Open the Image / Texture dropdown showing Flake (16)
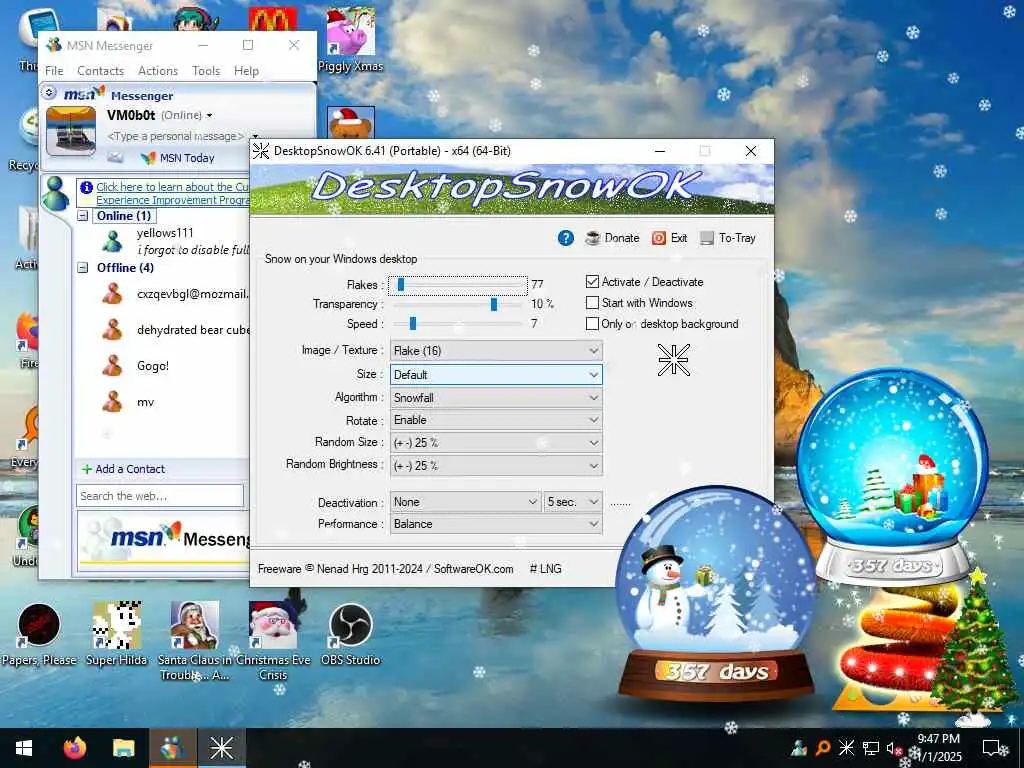This screenshot has width=1024, height=768. pyautogui.click(x=496, y=351)
